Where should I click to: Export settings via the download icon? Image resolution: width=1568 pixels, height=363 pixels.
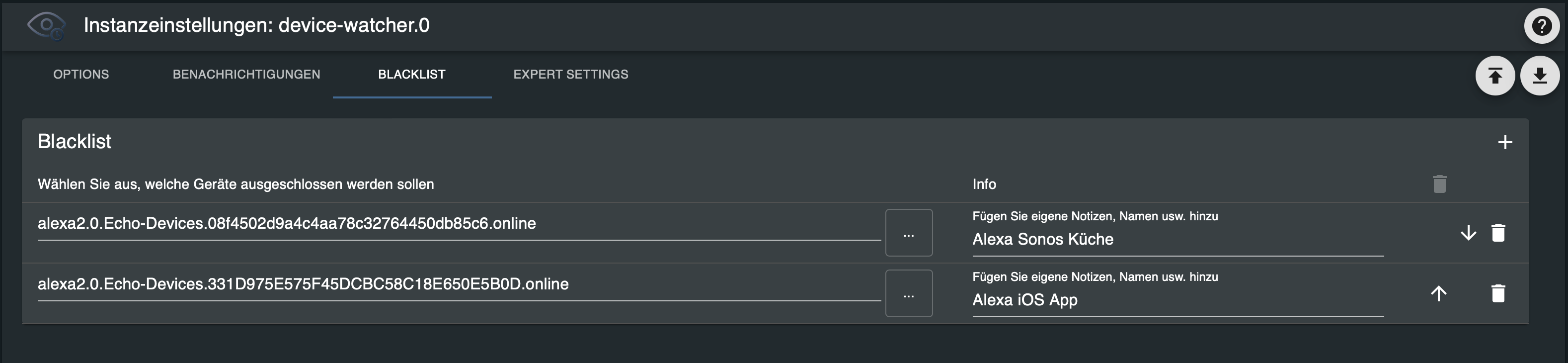[1541, 75]
